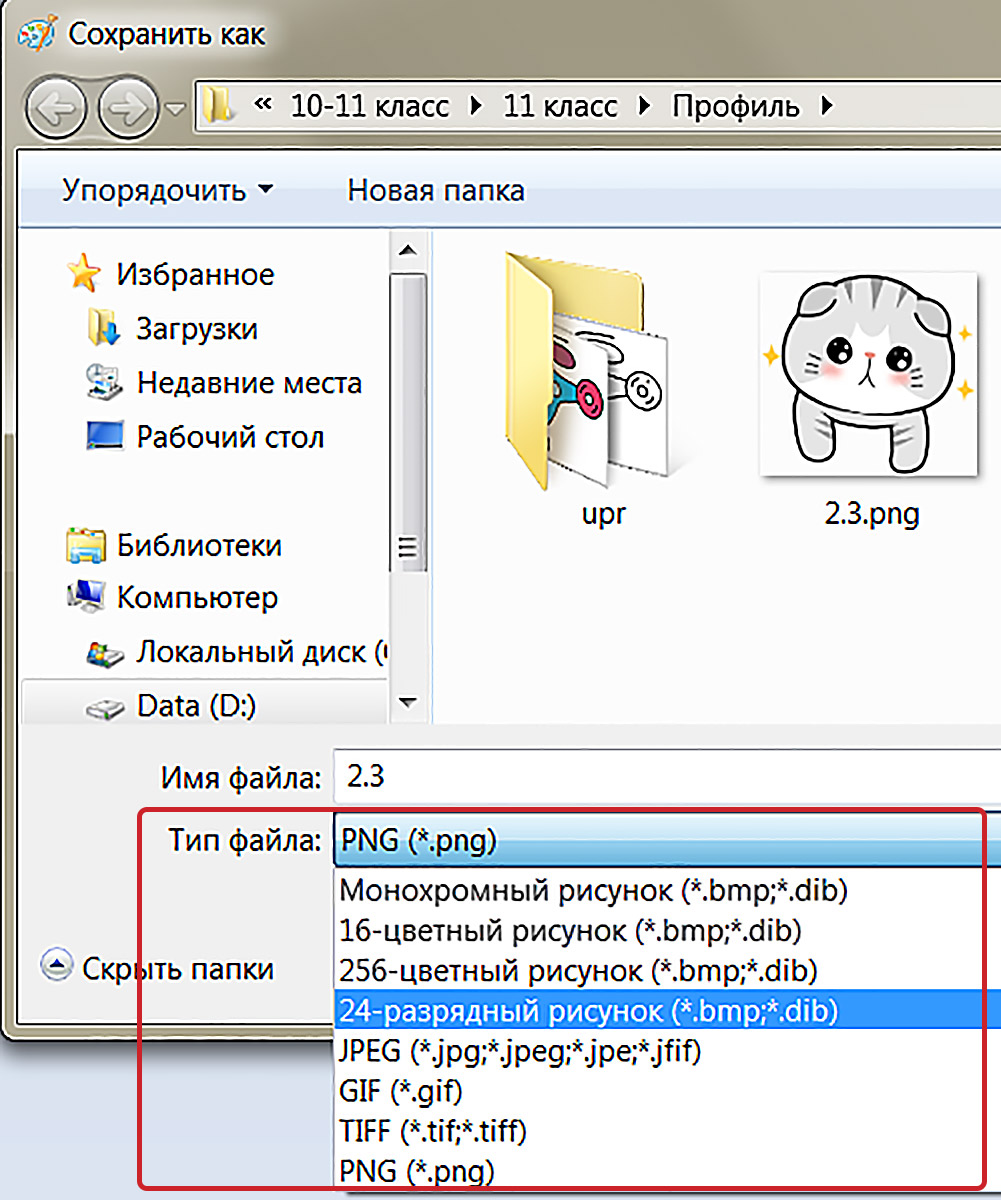The width and height of the screenshot is (1001, 1200).
Task: Open the recent locations arrow beside Forward
Action: [176, 108]
